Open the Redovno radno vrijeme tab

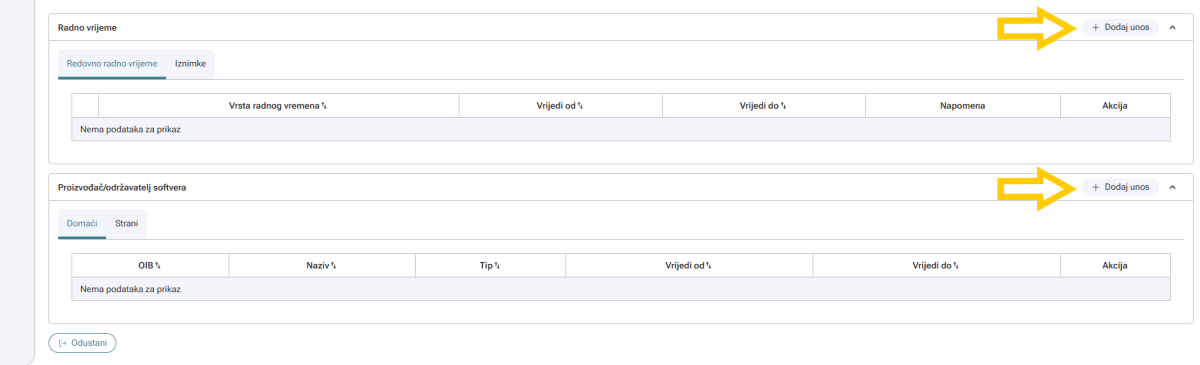click(x=112, y=64)
